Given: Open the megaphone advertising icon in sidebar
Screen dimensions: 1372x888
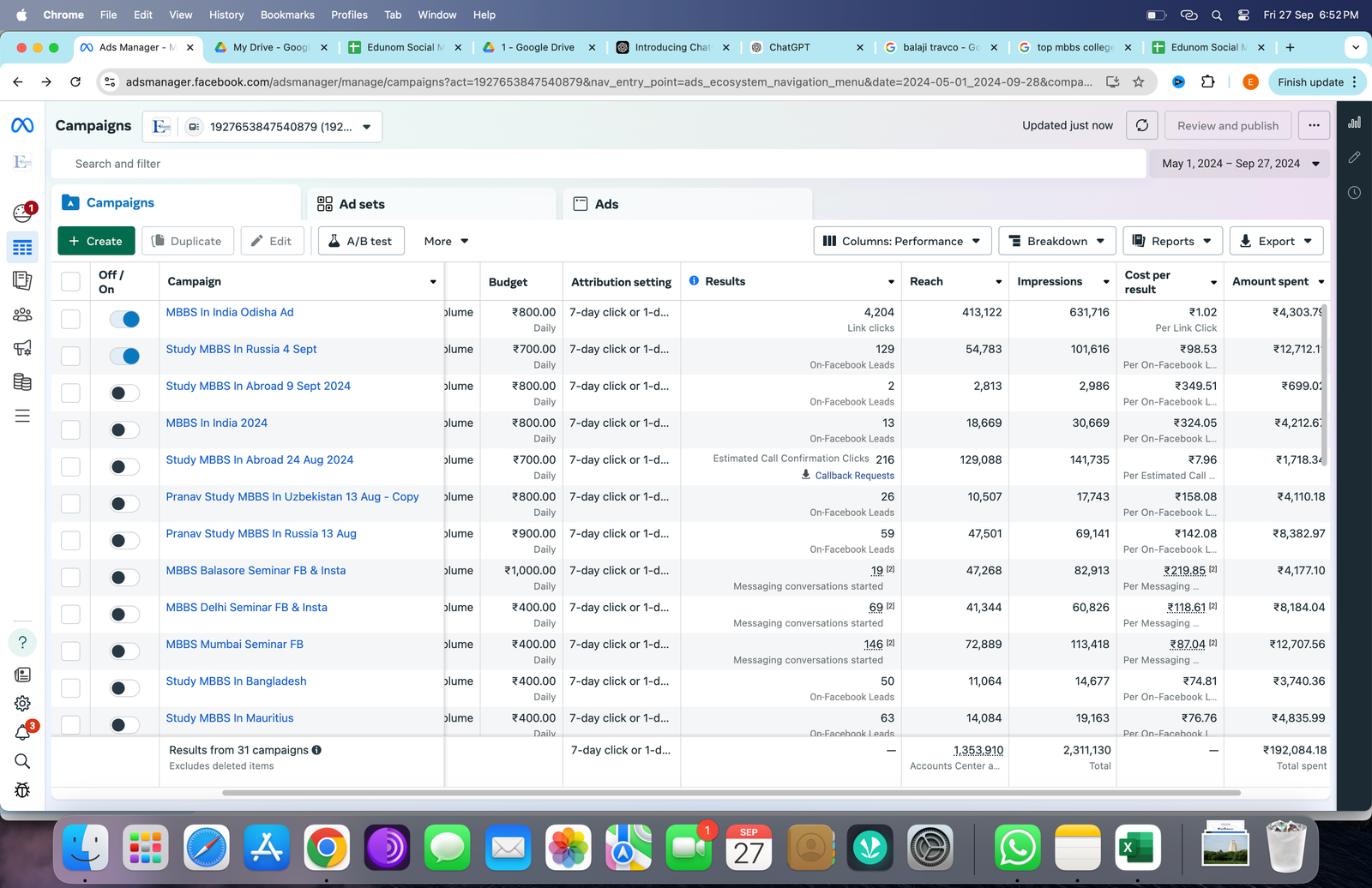Looking at the screenshot, I should pos(22,348).
